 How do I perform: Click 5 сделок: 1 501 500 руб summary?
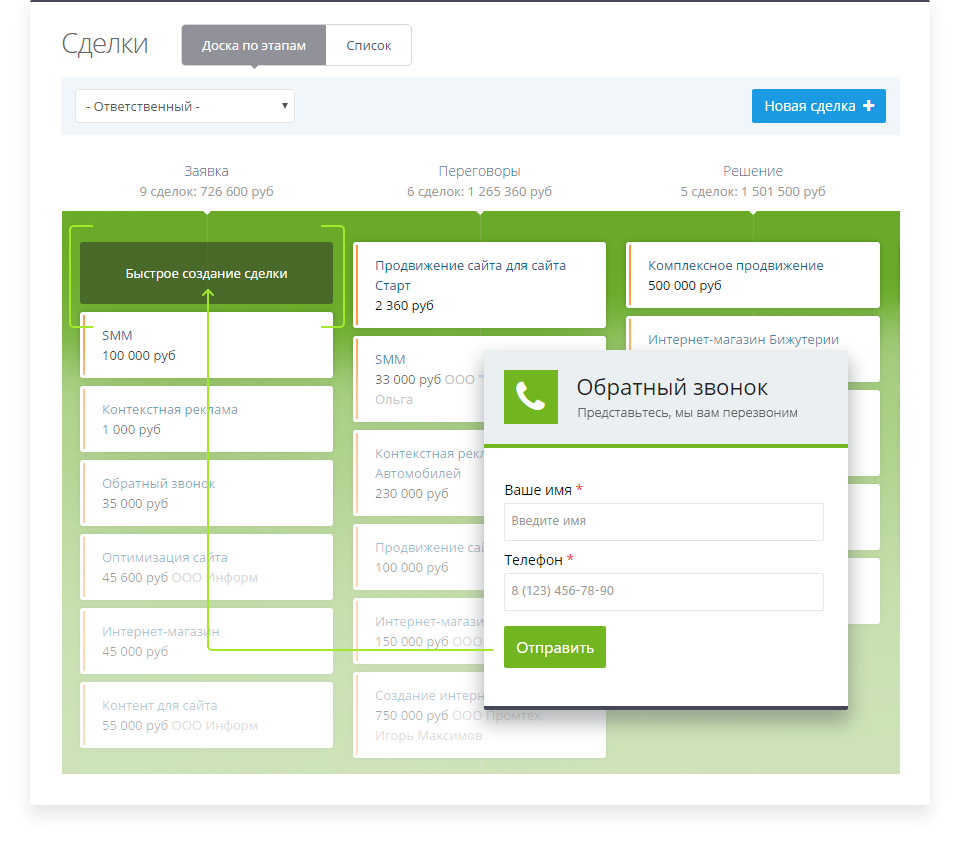(753, 192)
